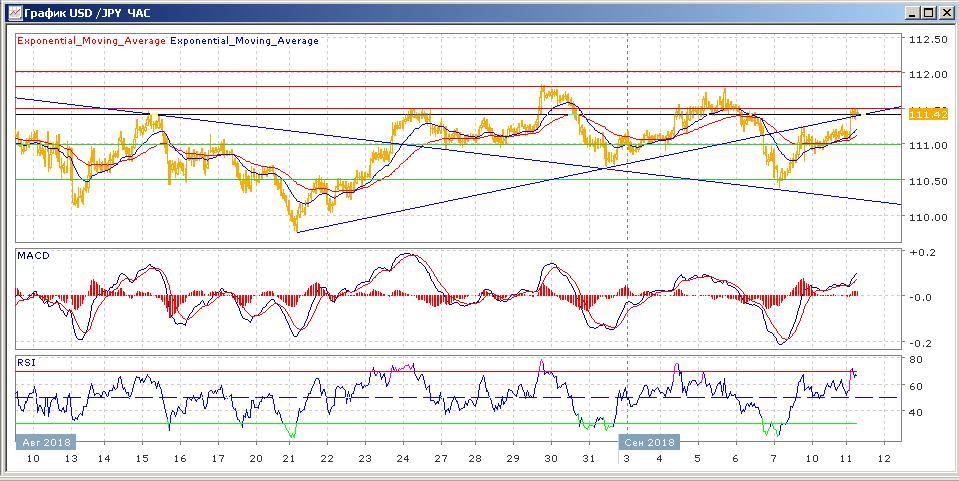Maximize the USD/JPY chart window

929,12
